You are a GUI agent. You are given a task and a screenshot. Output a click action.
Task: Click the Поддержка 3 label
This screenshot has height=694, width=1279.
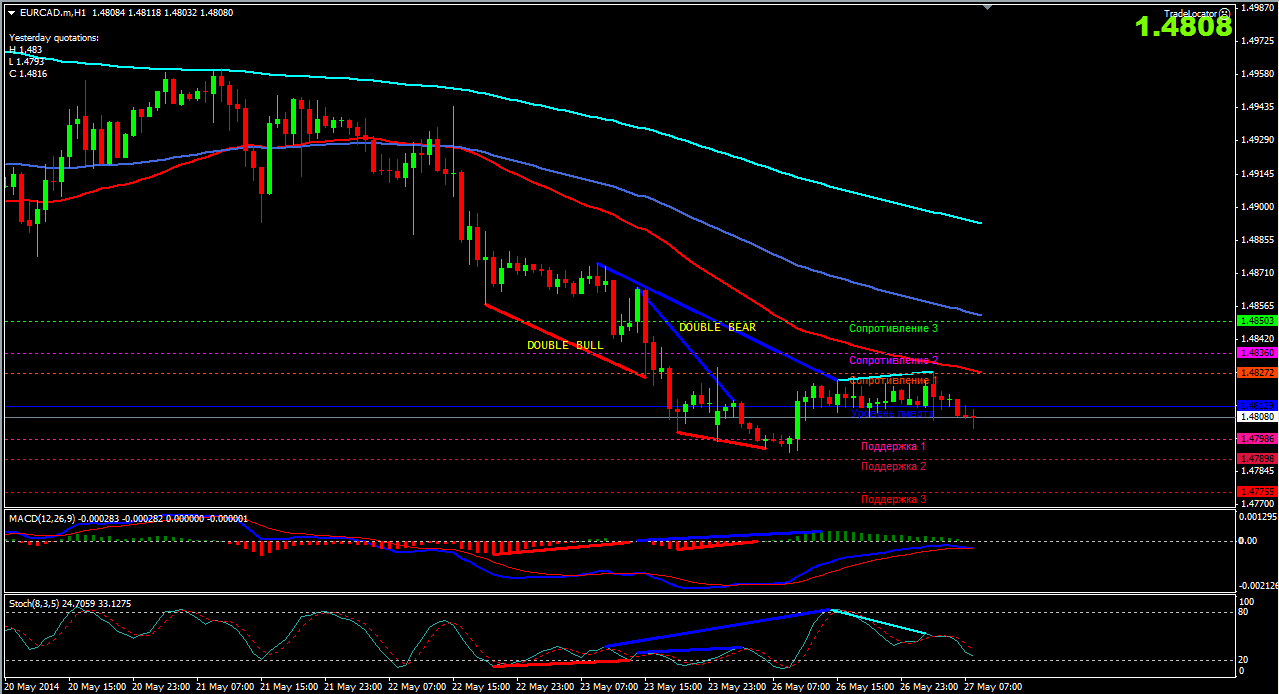(893, 499)
